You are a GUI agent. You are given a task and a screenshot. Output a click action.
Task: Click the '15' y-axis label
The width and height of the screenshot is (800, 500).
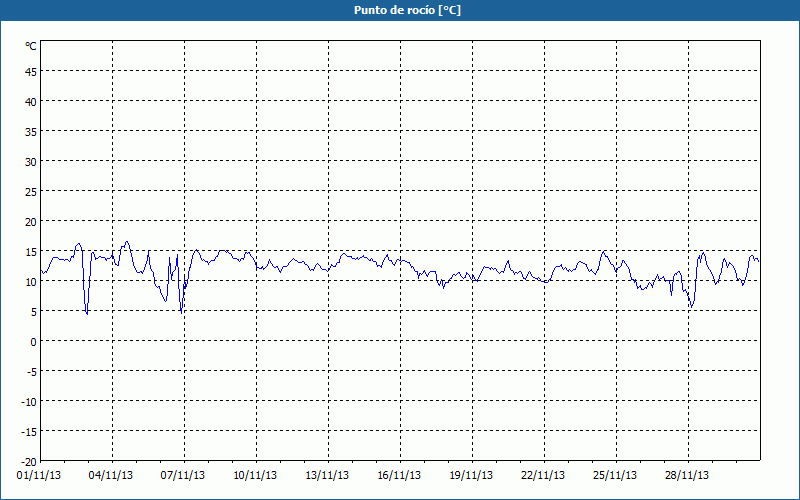(31, 252)
